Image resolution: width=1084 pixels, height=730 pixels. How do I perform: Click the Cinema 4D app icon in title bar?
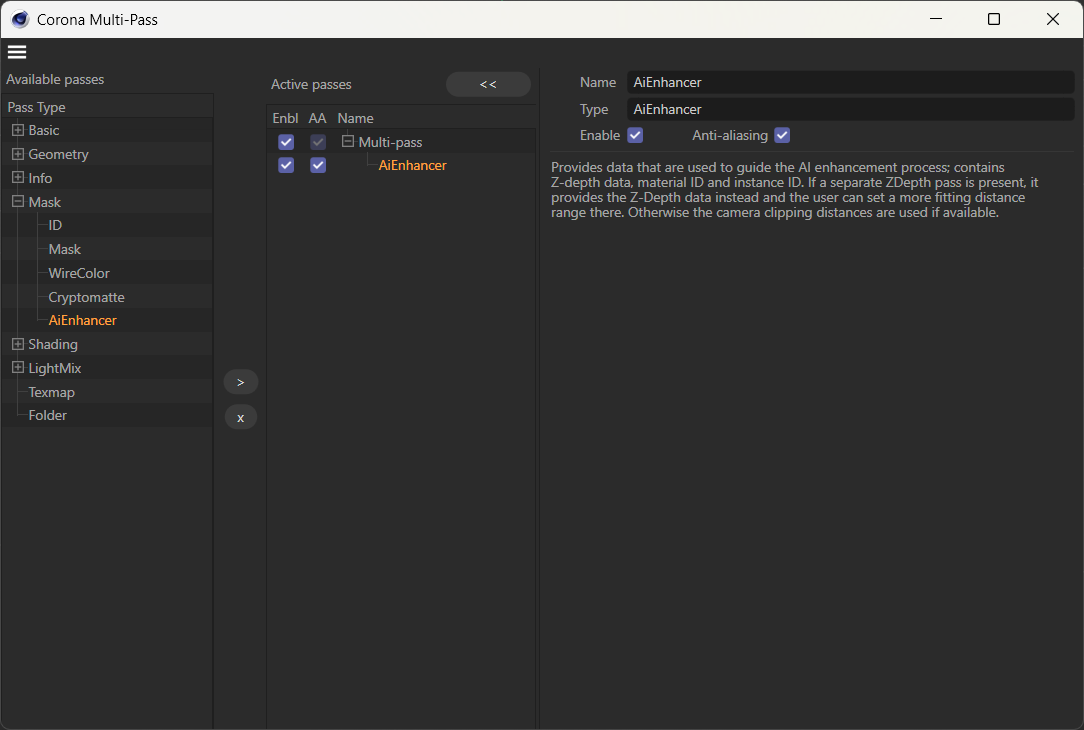20,19
